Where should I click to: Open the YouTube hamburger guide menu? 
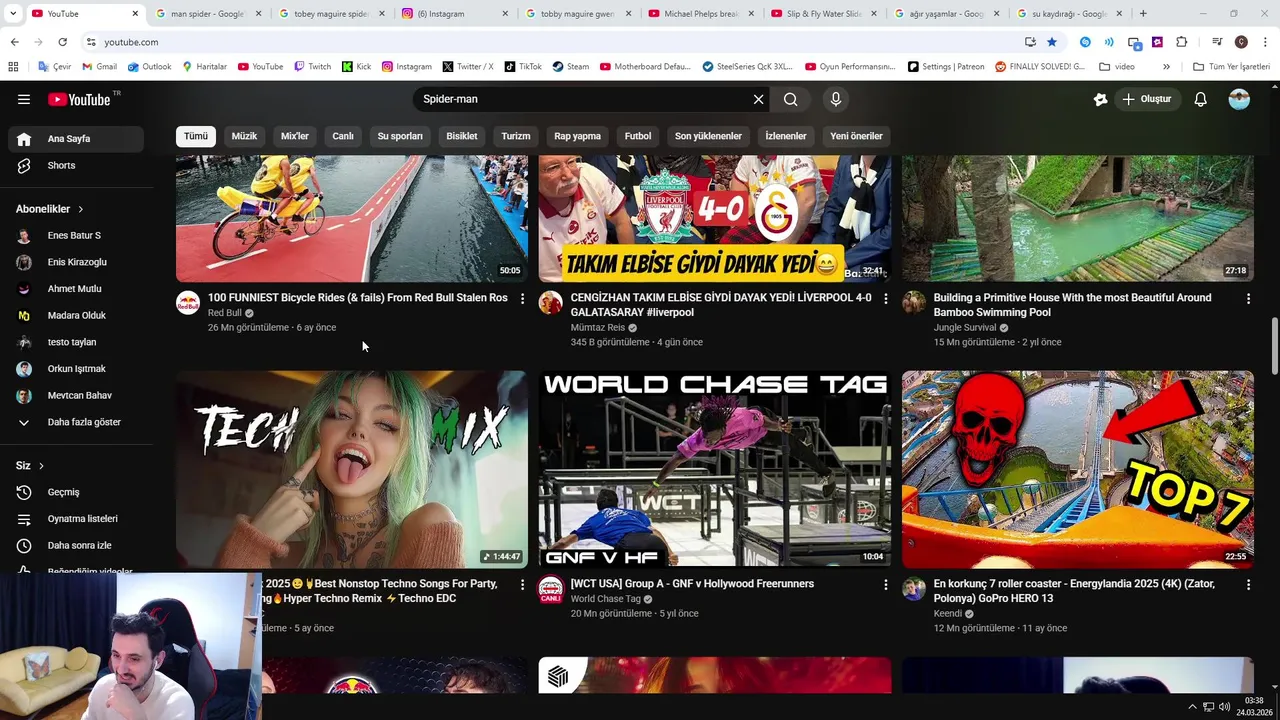click(24, 99)
